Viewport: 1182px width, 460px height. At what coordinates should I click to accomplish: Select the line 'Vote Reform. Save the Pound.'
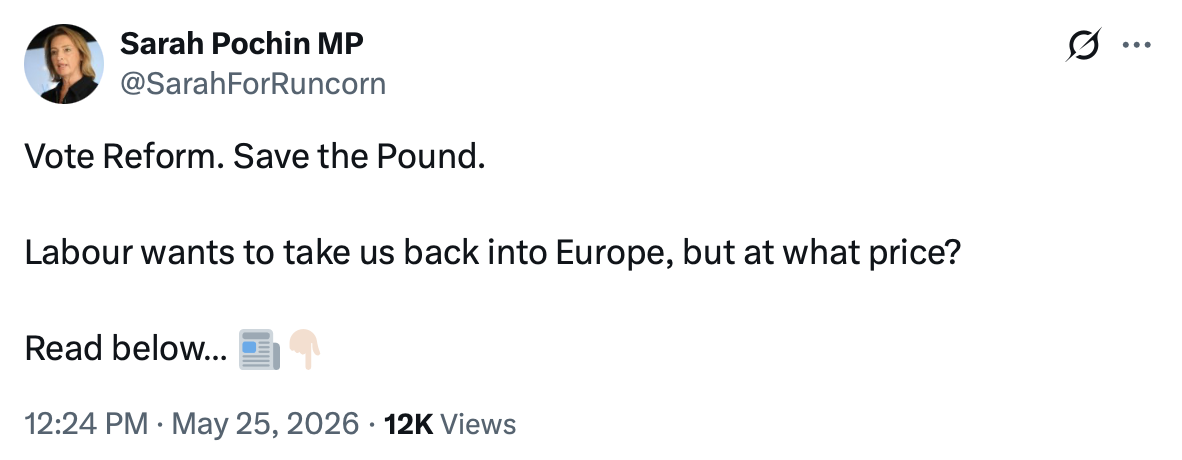point(255,156)
